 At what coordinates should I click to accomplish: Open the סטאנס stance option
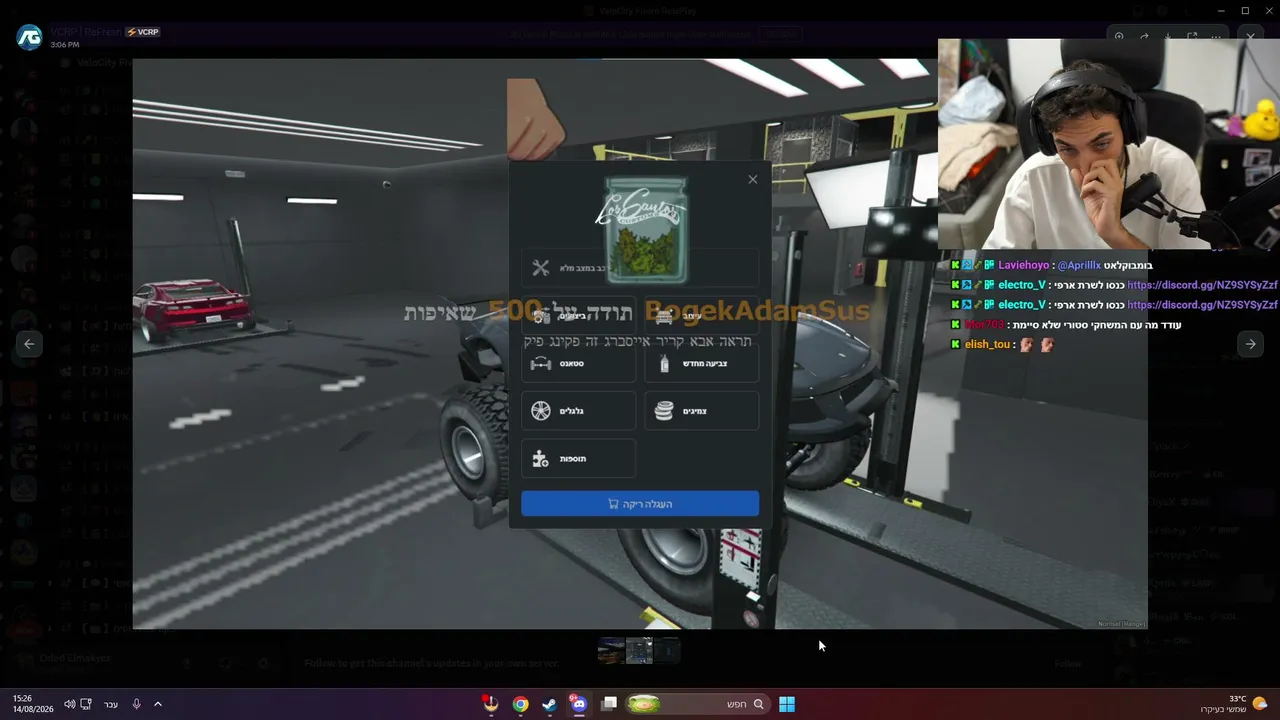pos(578,364)
